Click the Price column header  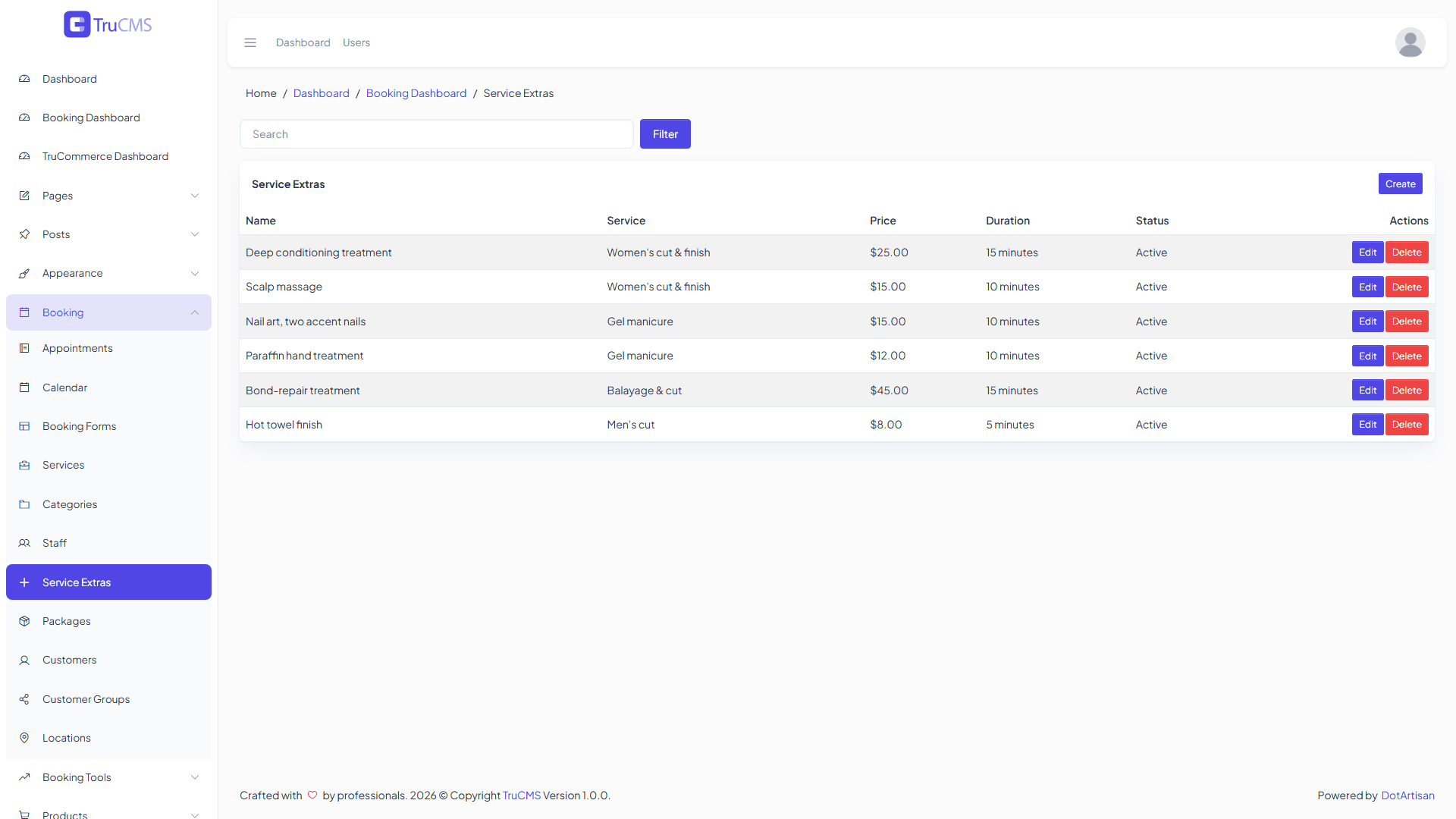[x=883, y=221]
